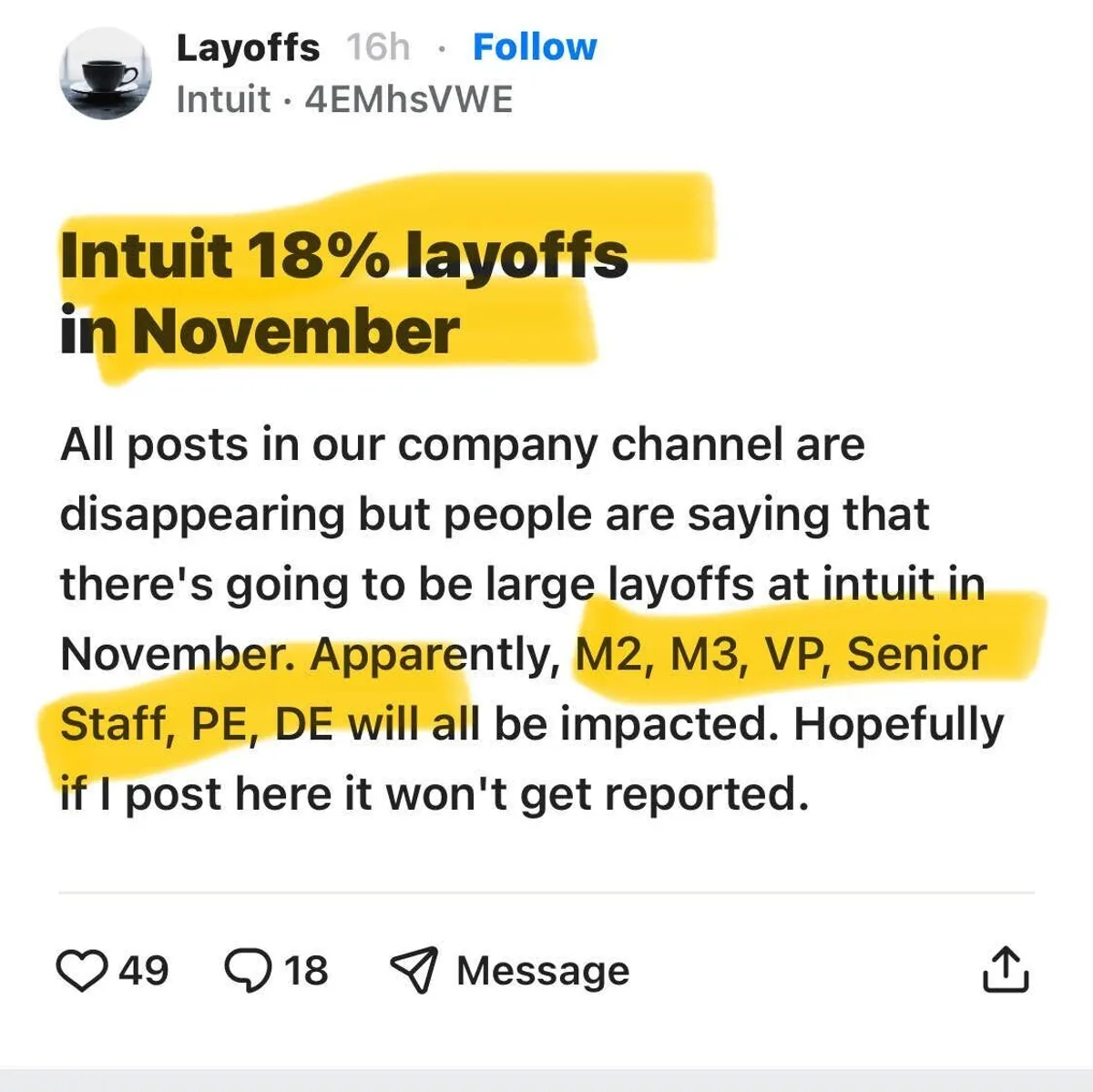Click the 16h post timestamp
The height and width of the screenshot is (1092, 1093).
click(x=378, y=47)
